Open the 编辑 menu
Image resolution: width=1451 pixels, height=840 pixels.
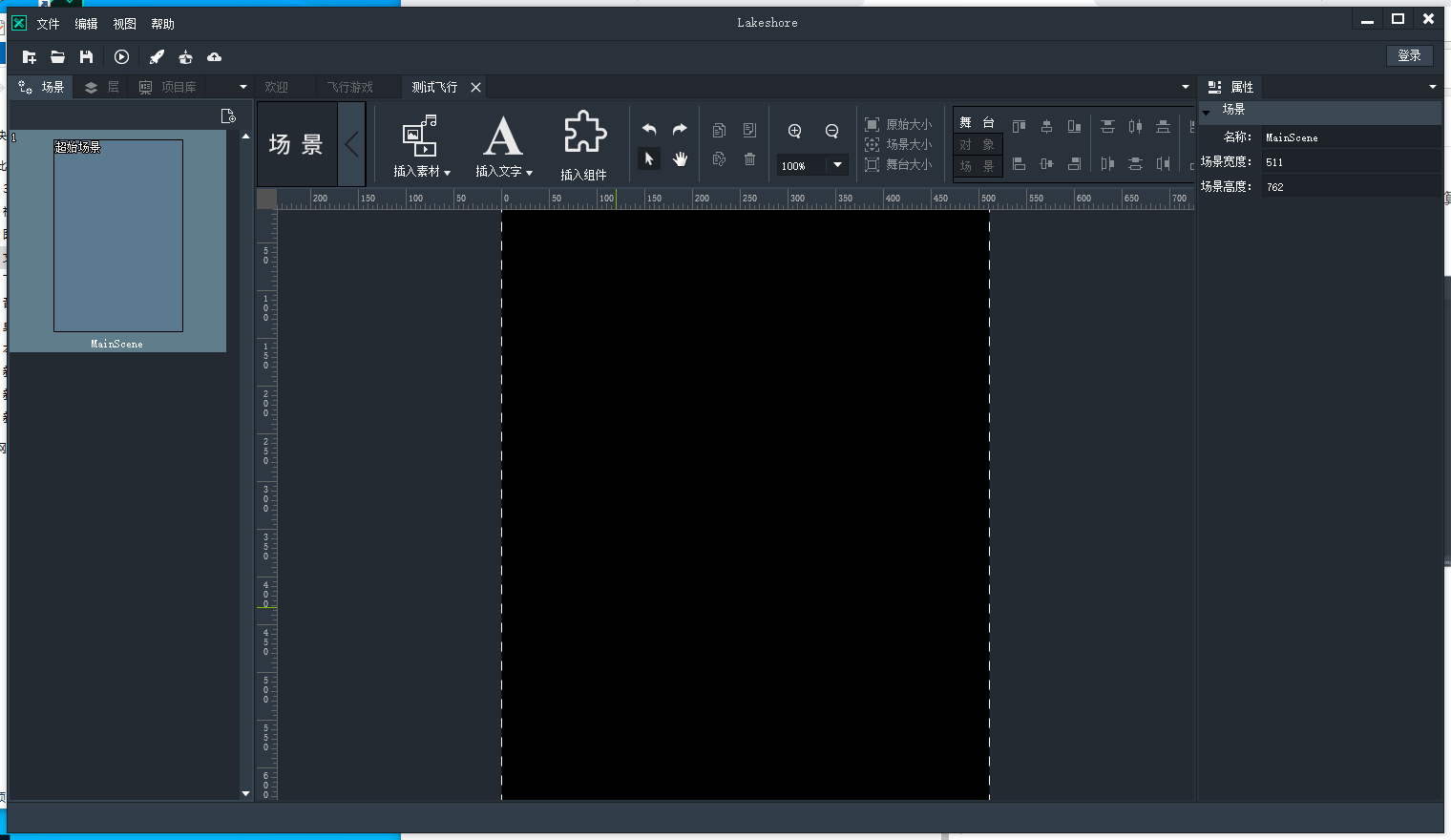coord(86,24)
